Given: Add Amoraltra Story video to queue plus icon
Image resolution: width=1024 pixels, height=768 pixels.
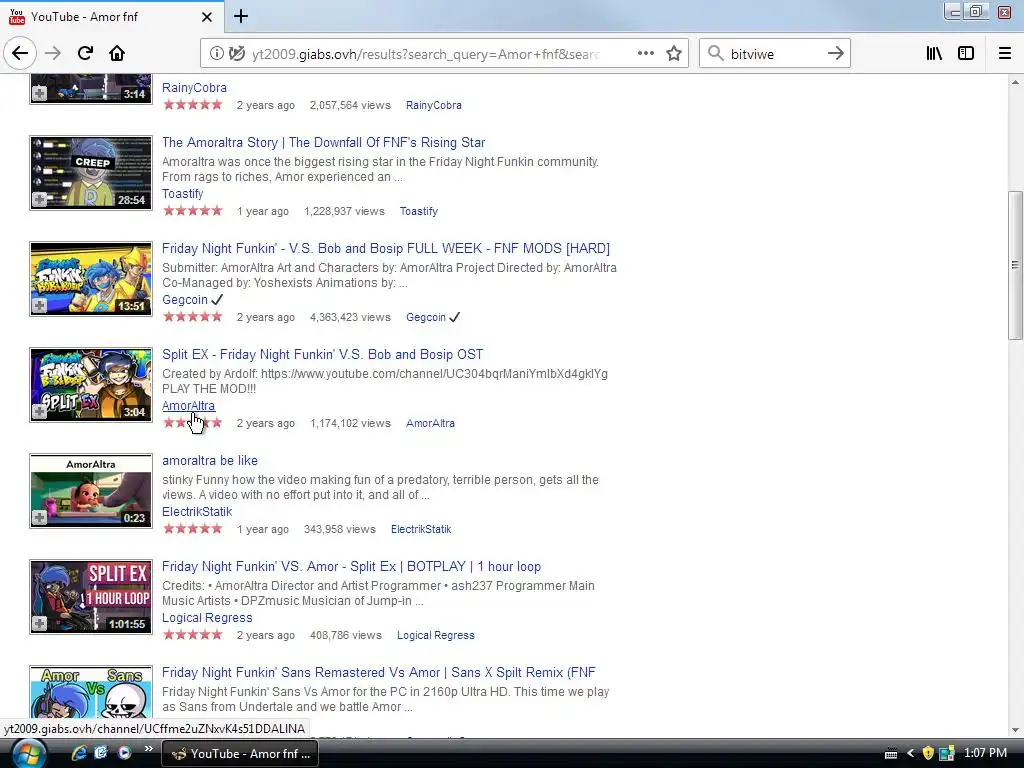Looking at the screenshot, I should [x=40, y=200].
